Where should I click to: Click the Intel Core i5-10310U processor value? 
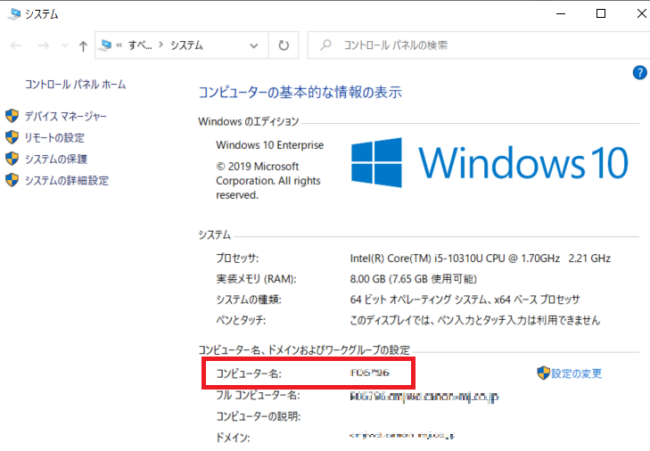pos(480,258)
